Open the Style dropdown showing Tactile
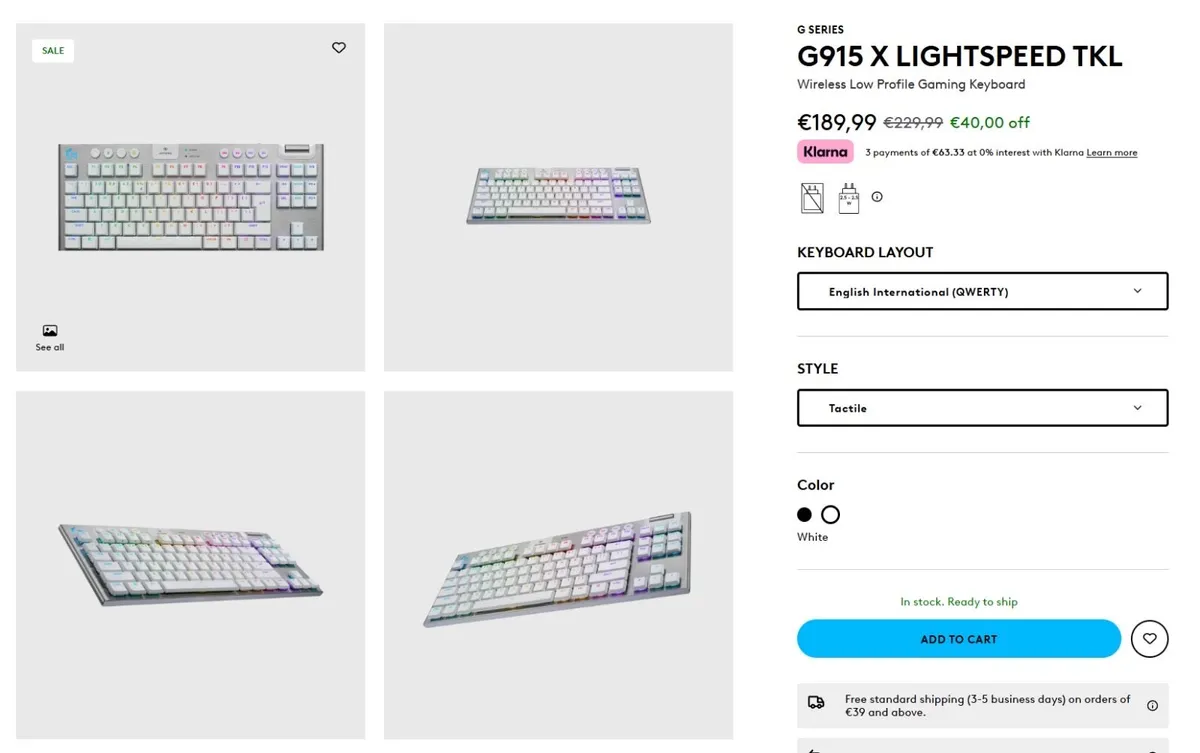 click(x=982, y=408)
